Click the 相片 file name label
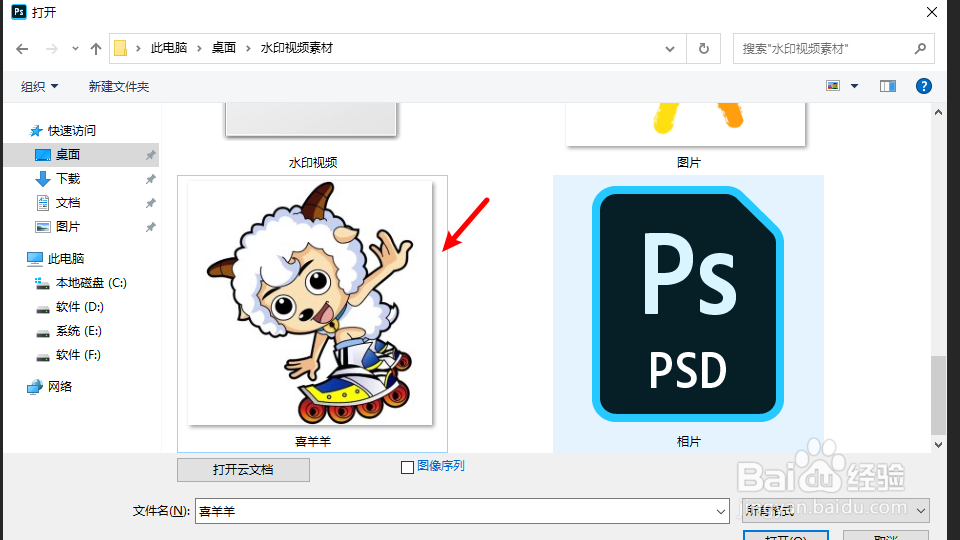Screen dimensions: 960x540 tap(688, 441)
